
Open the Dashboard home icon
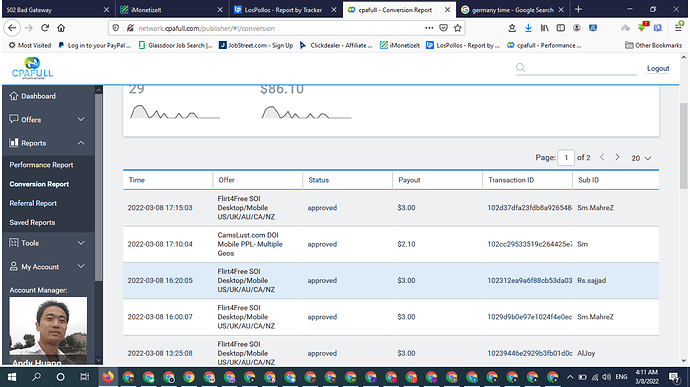pyautogui.click(x=14, y=96)
